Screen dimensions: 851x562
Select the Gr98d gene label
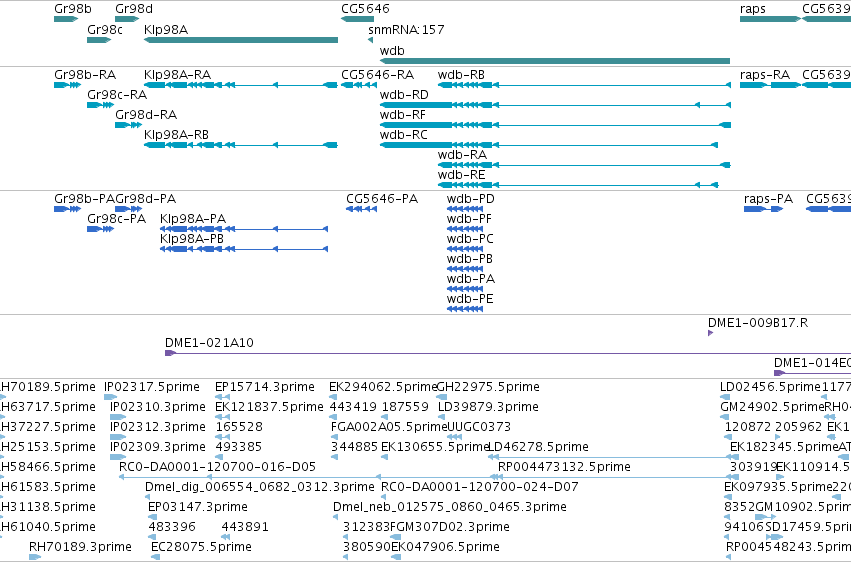[x=134, y=9]
